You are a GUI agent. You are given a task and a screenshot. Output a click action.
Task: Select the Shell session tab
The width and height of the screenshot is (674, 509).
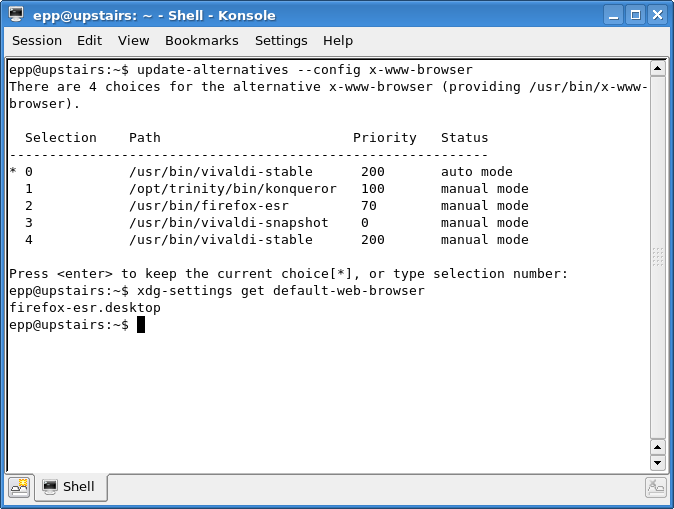pyautogui.click(x=70, y=487)
